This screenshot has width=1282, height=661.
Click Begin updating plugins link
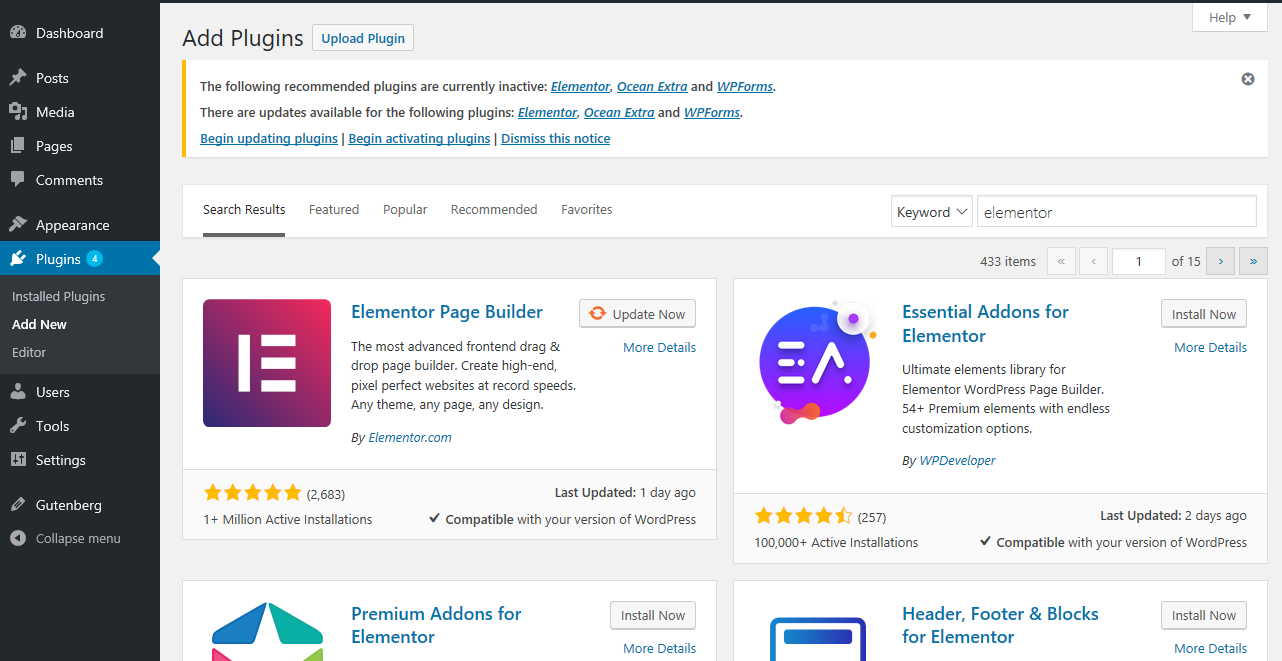point(269,139)
